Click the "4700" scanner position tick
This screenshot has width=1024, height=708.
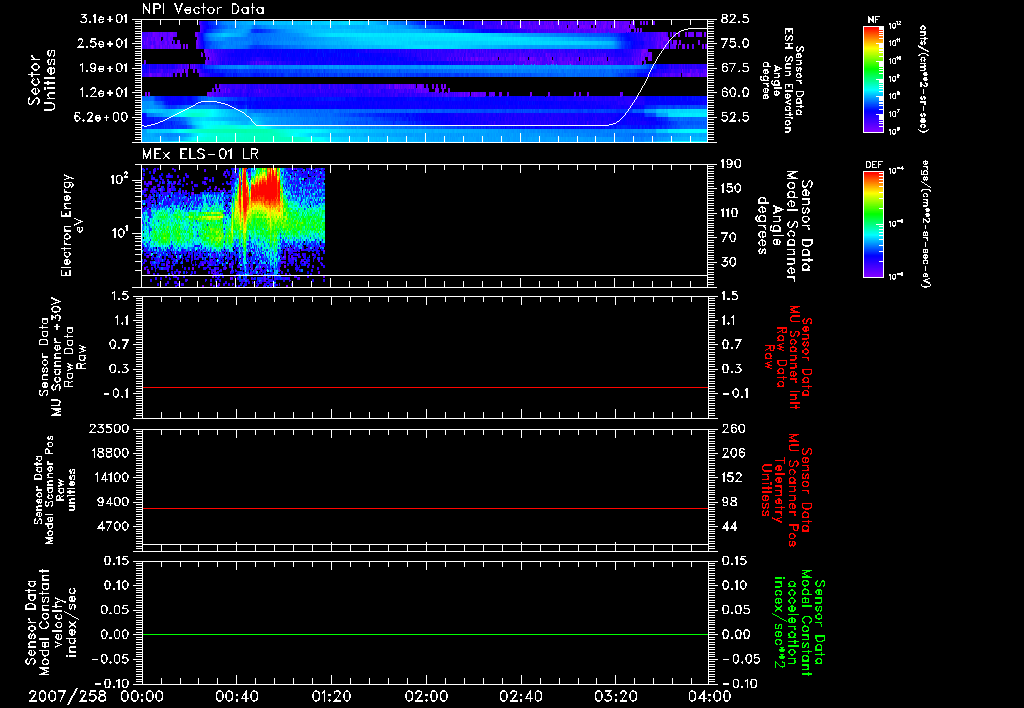pos(114,526)
